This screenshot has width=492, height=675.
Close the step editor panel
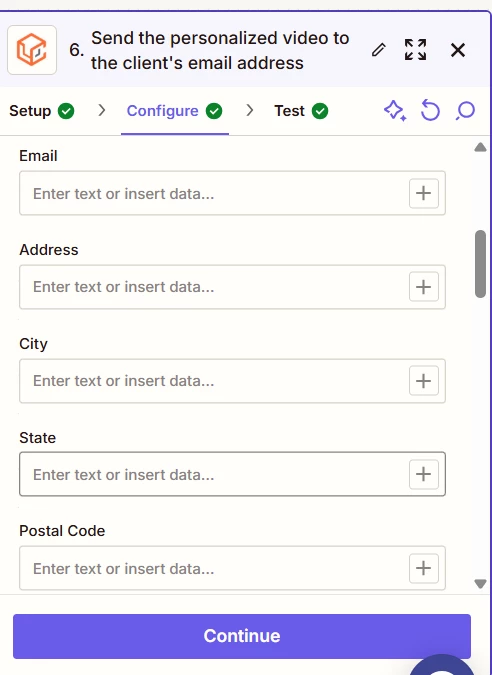coord(458,50)
